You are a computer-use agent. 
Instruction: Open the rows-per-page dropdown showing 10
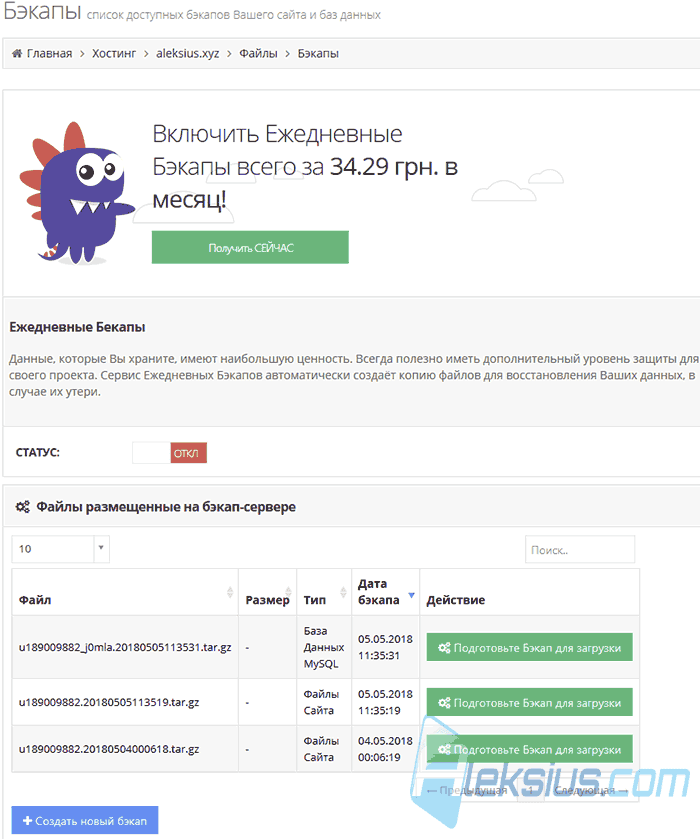pos(60,549)
